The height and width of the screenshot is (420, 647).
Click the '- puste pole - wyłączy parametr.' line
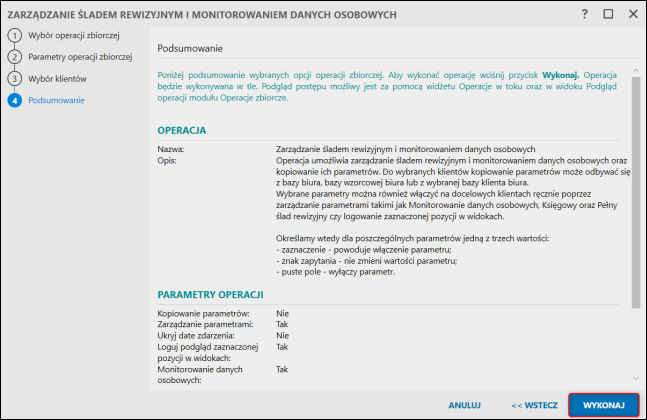[x=335, y=272]
